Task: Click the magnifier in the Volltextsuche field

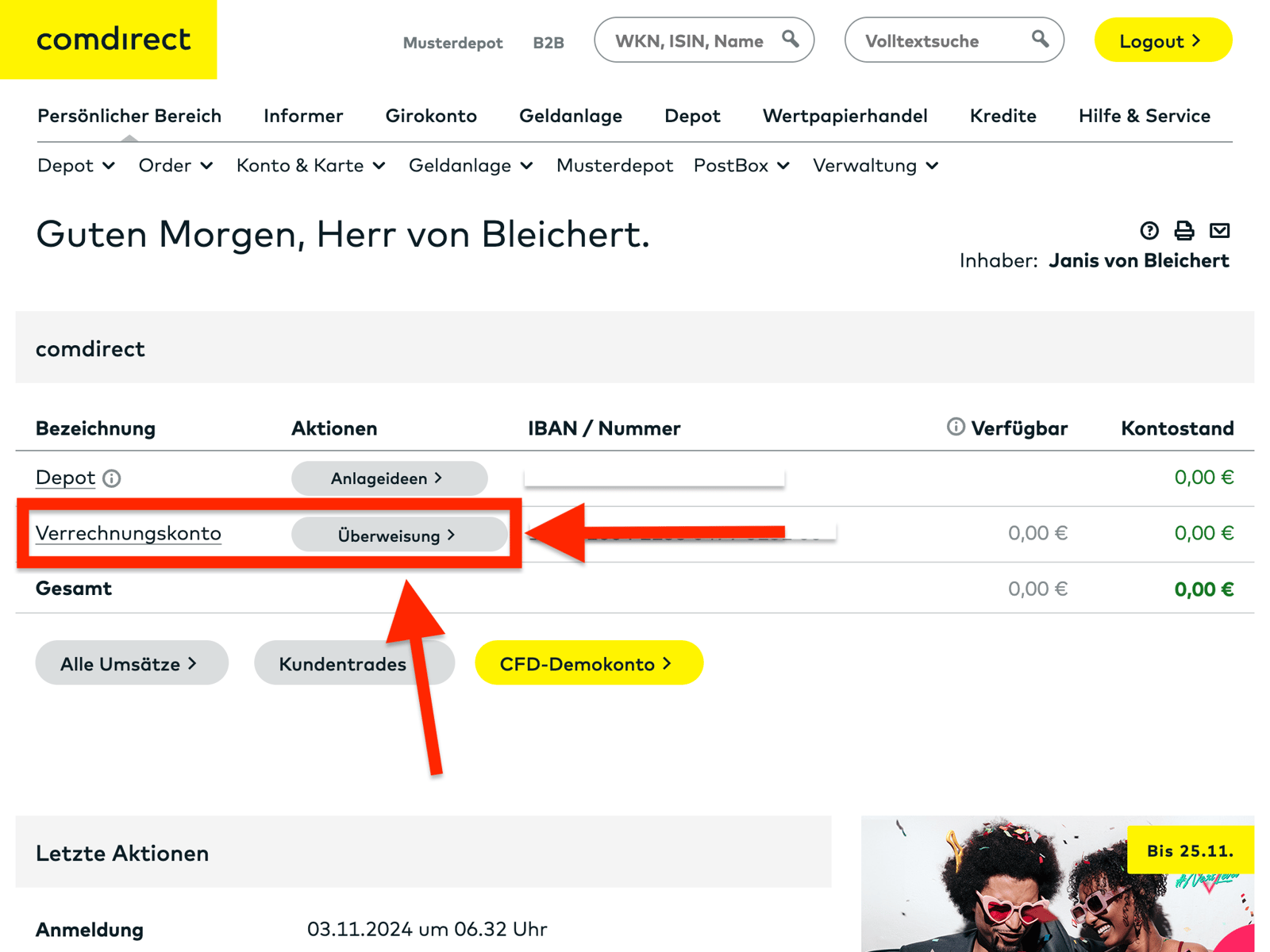Action: point(1040,39)
